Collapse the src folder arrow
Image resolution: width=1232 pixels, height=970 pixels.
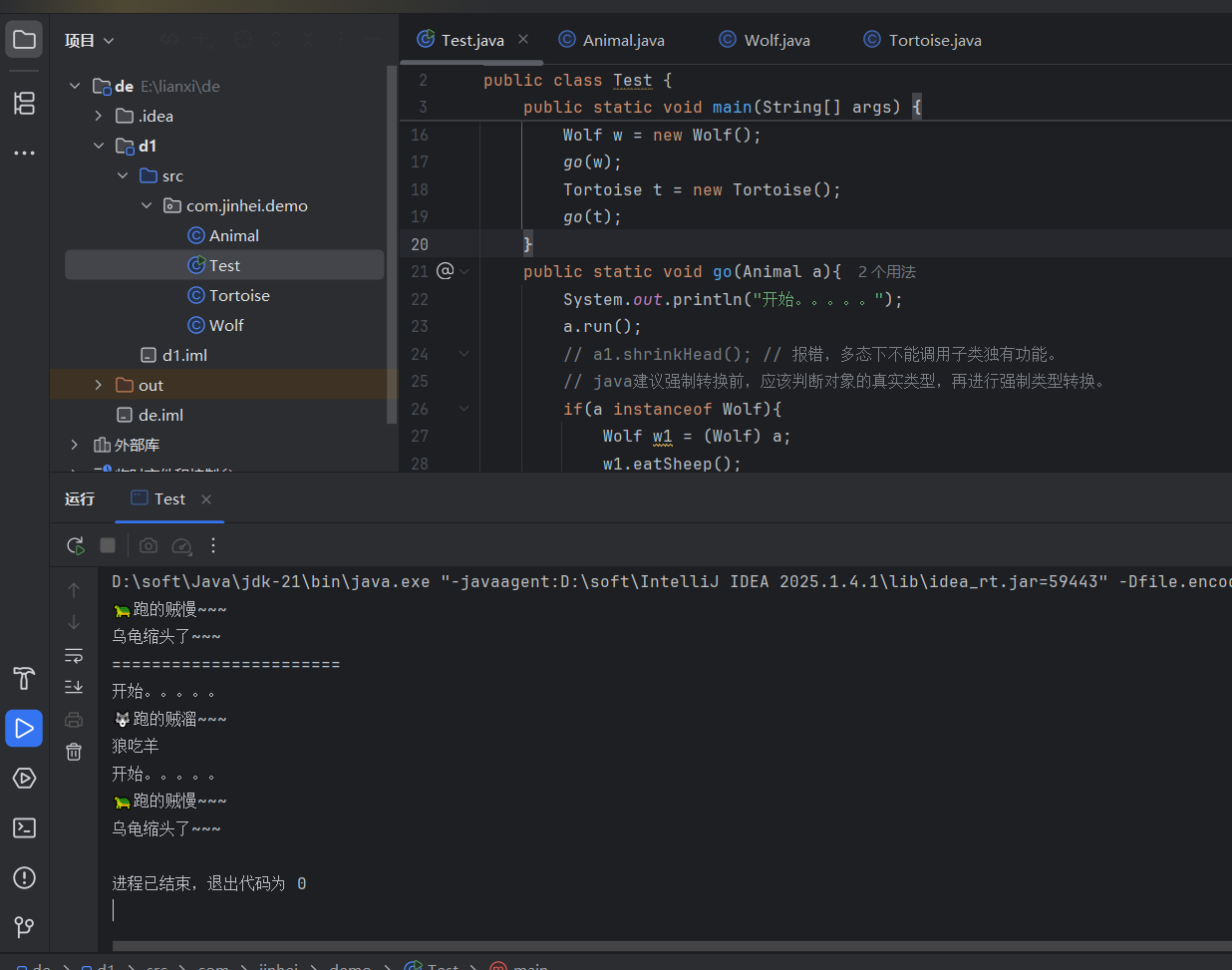(x=123, y=175)
